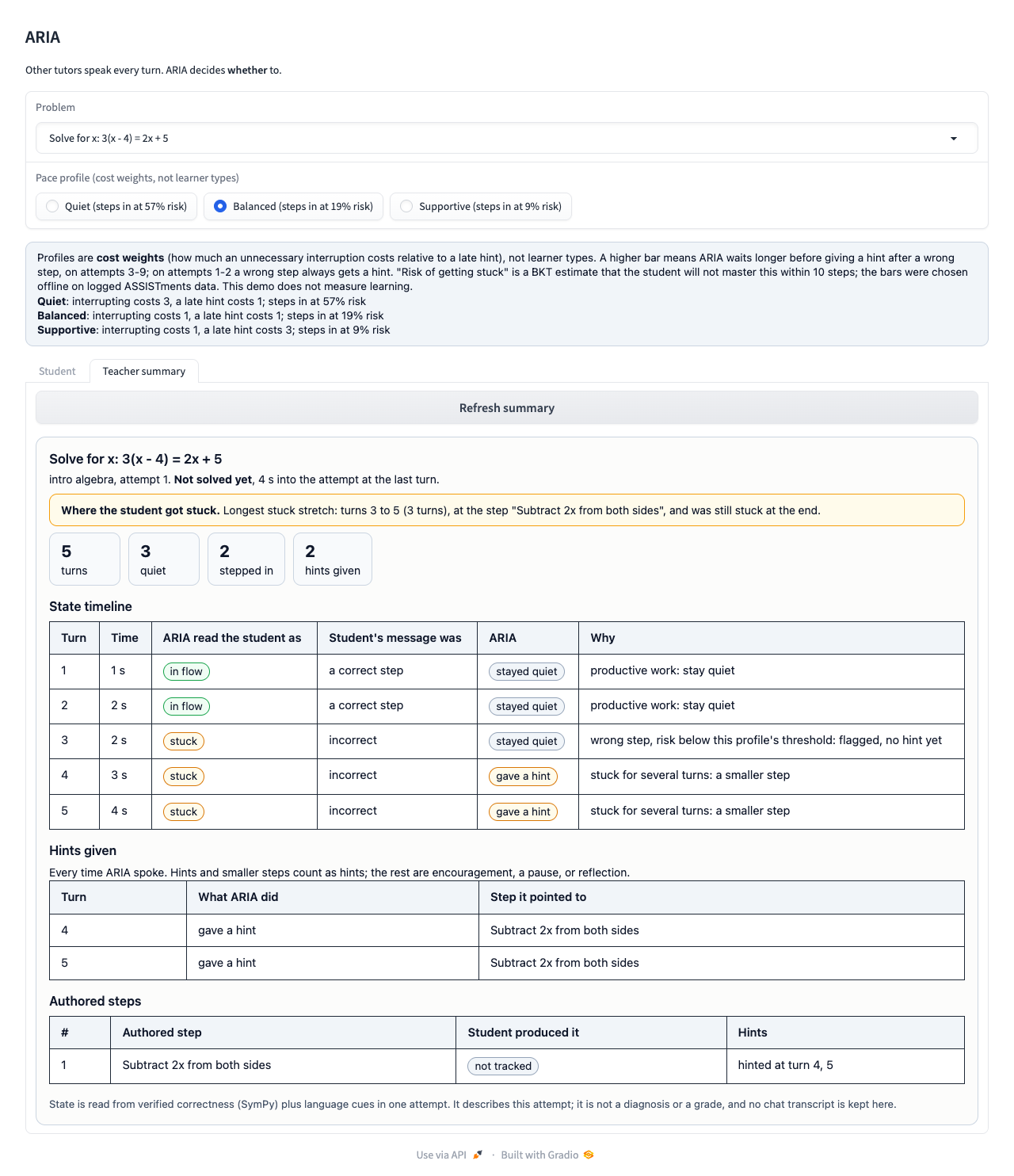
Task: Open the Use via API link
Action: click(449, 1155)
